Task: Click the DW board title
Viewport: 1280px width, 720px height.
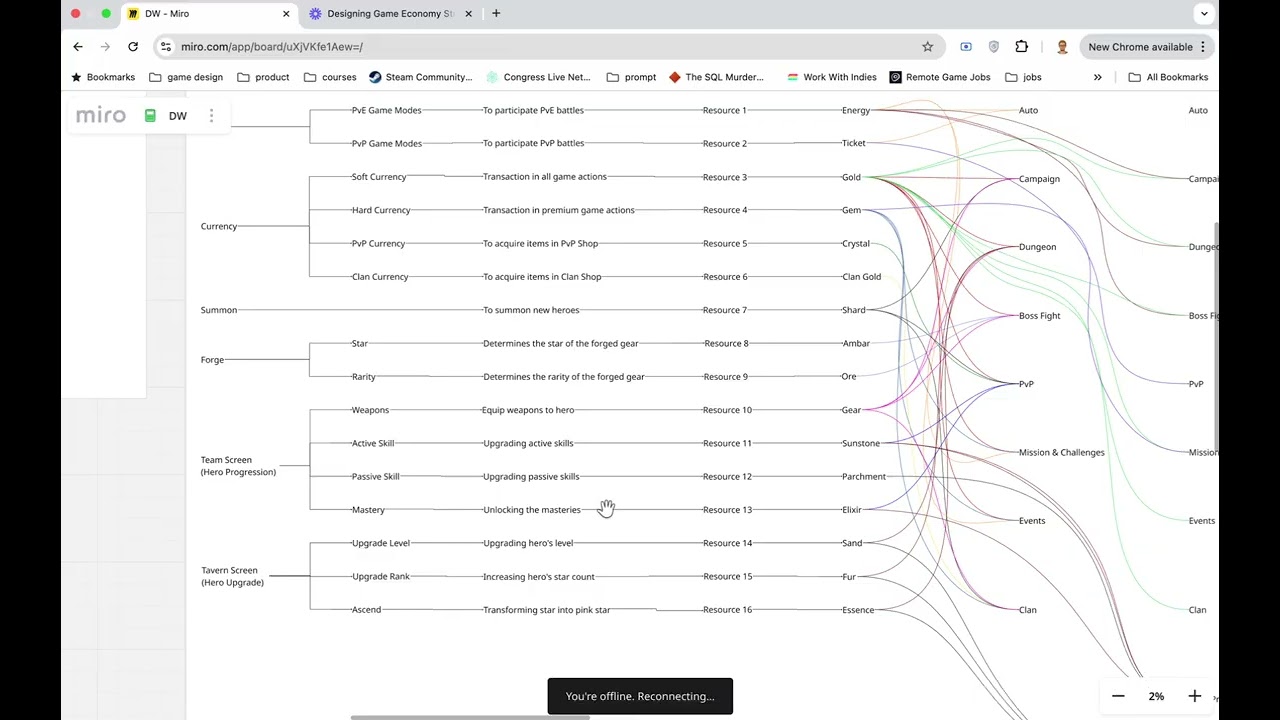Action: (x=178, y=116)
